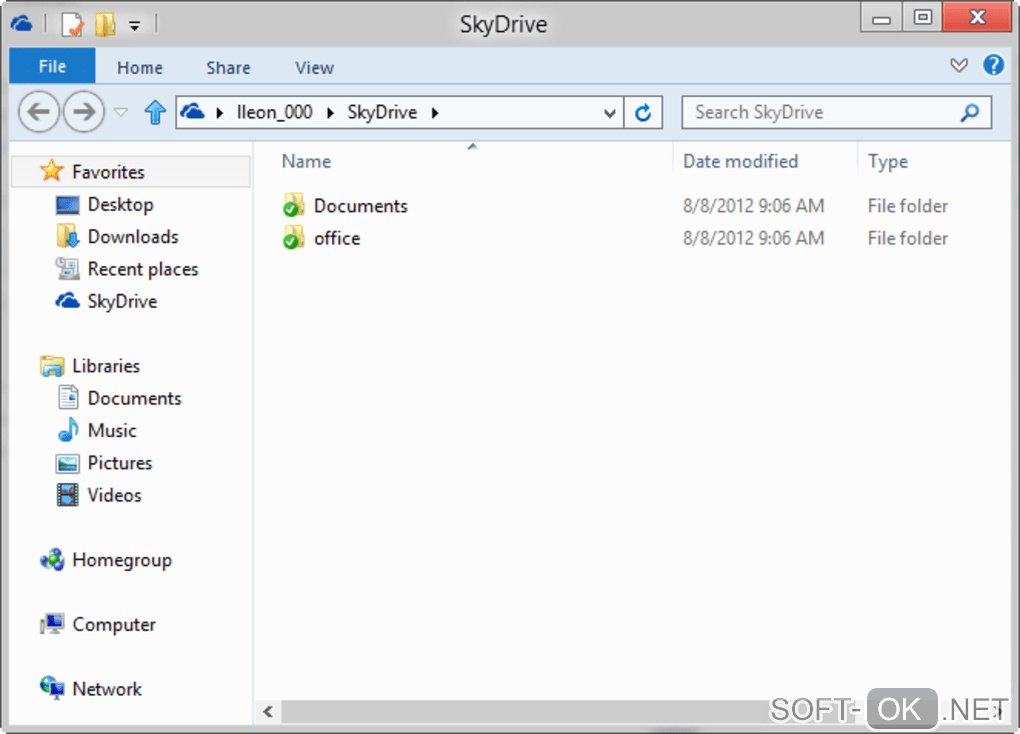The width and height of the screenshot is (1020, 734).
Task: Select Libraries in navigation pane
Action: (106, 366)
